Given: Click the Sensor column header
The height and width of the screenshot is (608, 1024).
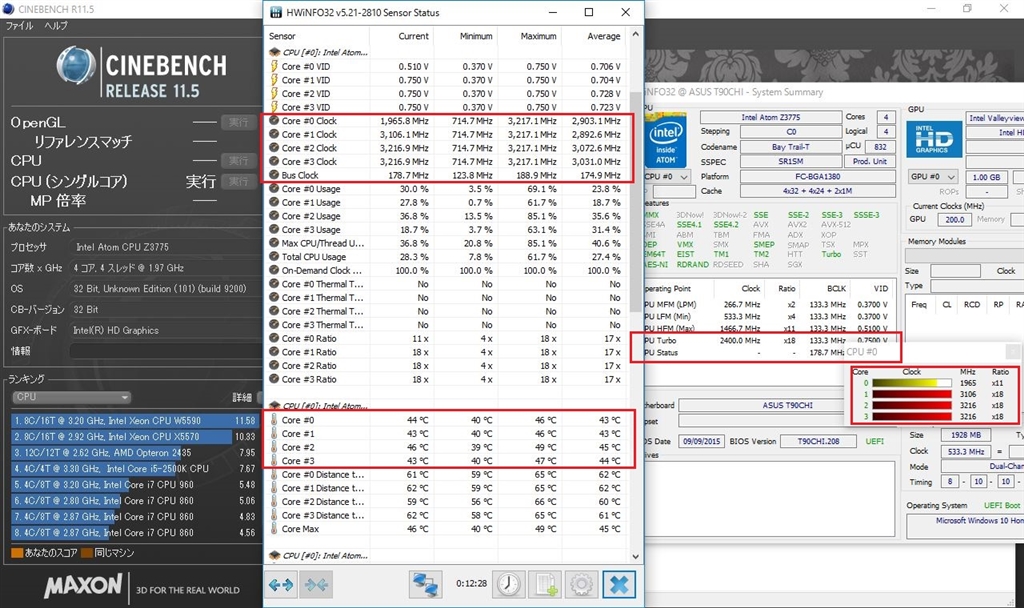Looking at the screenshot, I should (x=282, y=37).
